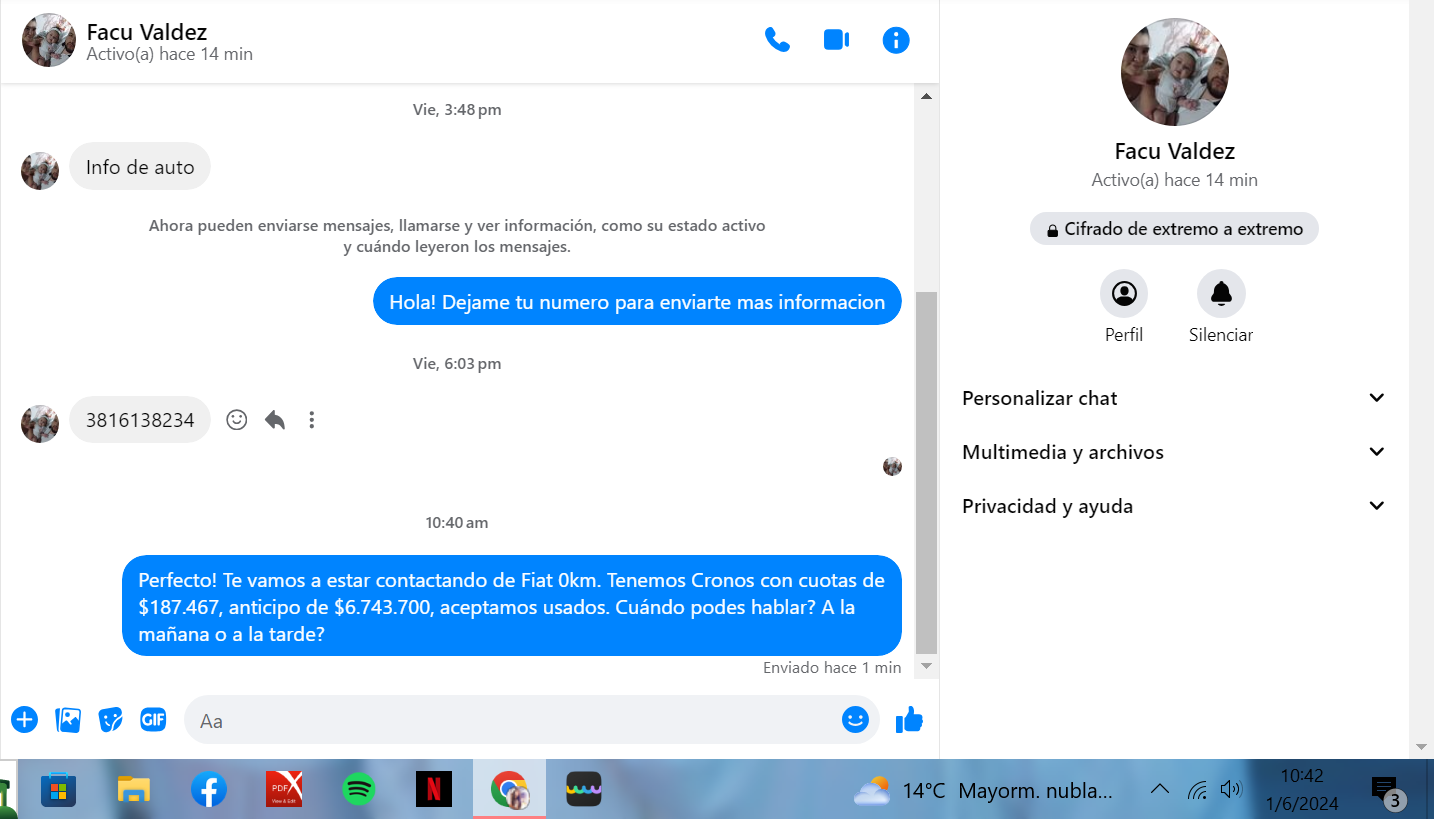1434x819 pixels.
Task: Click Activo(a) hace 14 min in side panel
Action: click(x=1175, y=180)
